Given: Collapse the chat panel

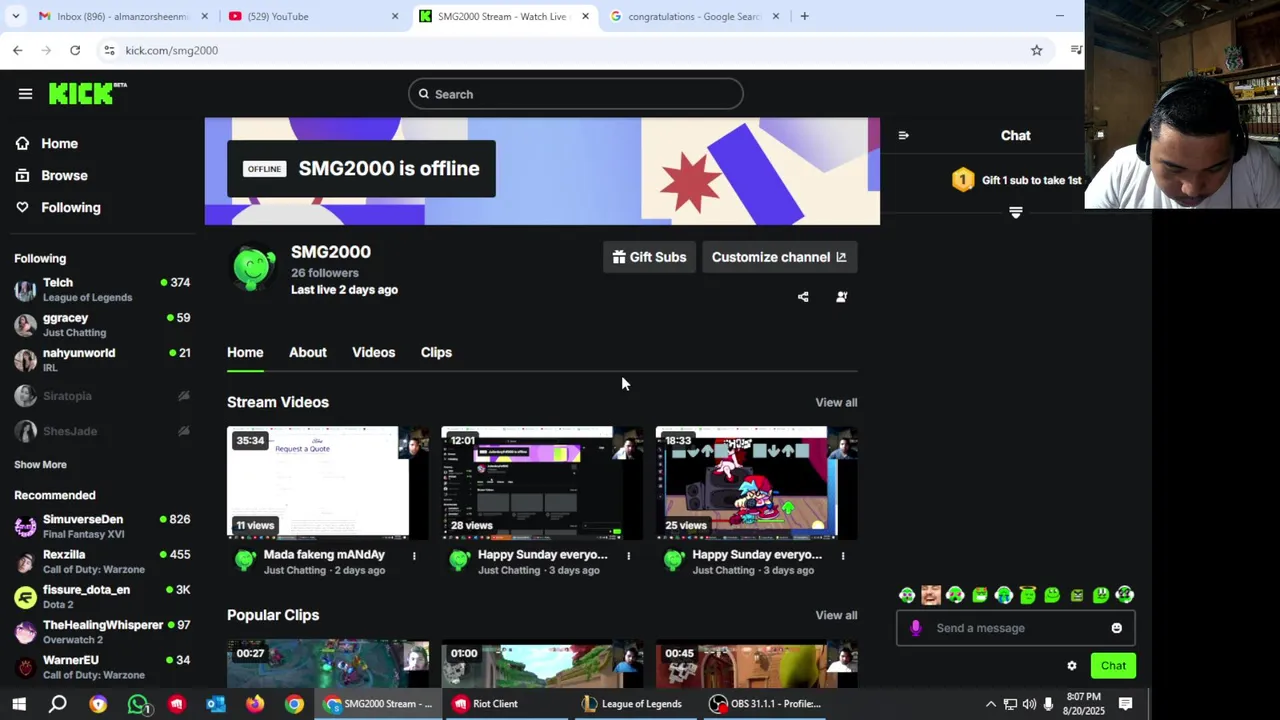Looking at the screenshot, I should (x=903, y=136).
